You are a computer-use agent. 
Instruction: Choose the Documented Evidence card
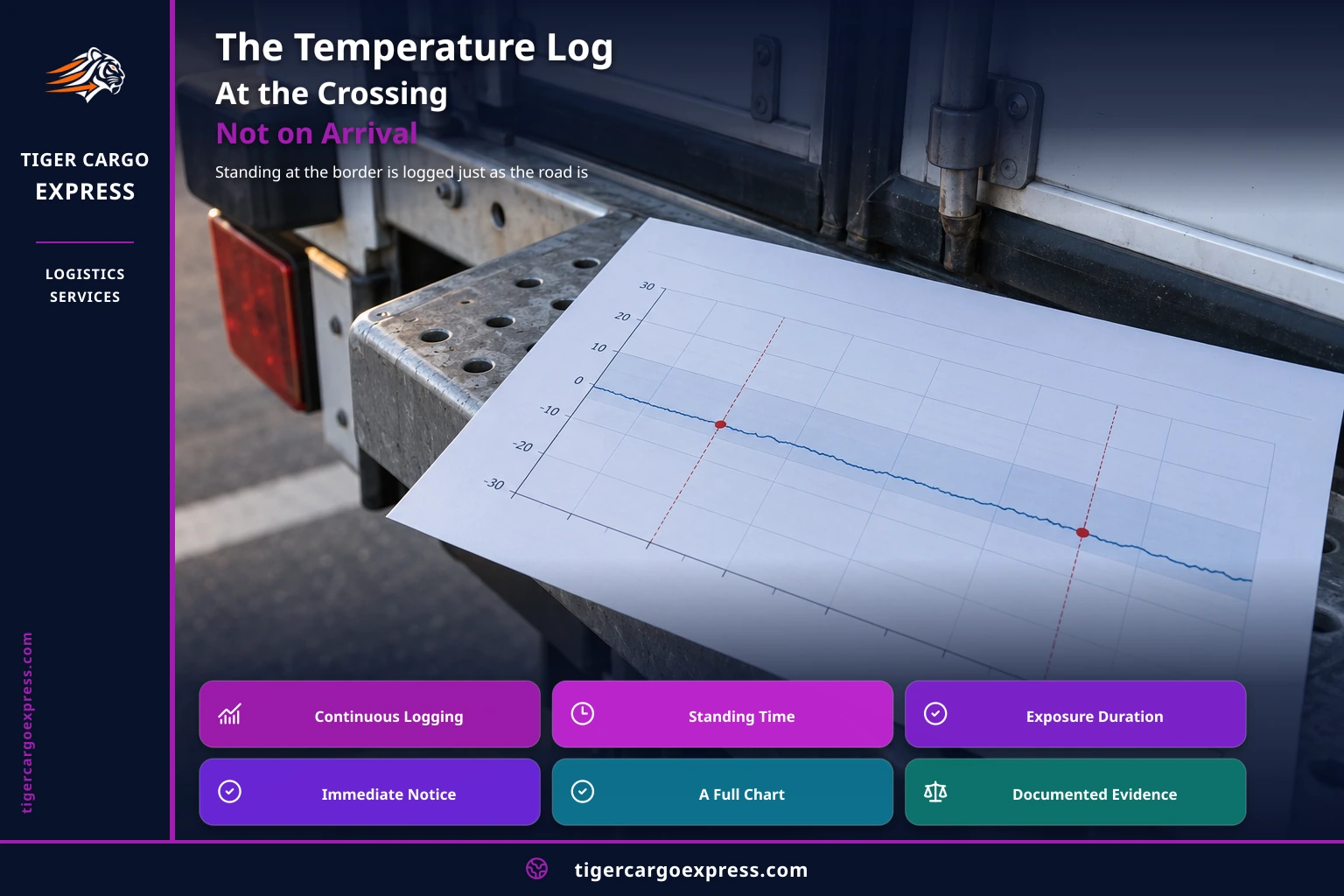[x=1075, y=792]
